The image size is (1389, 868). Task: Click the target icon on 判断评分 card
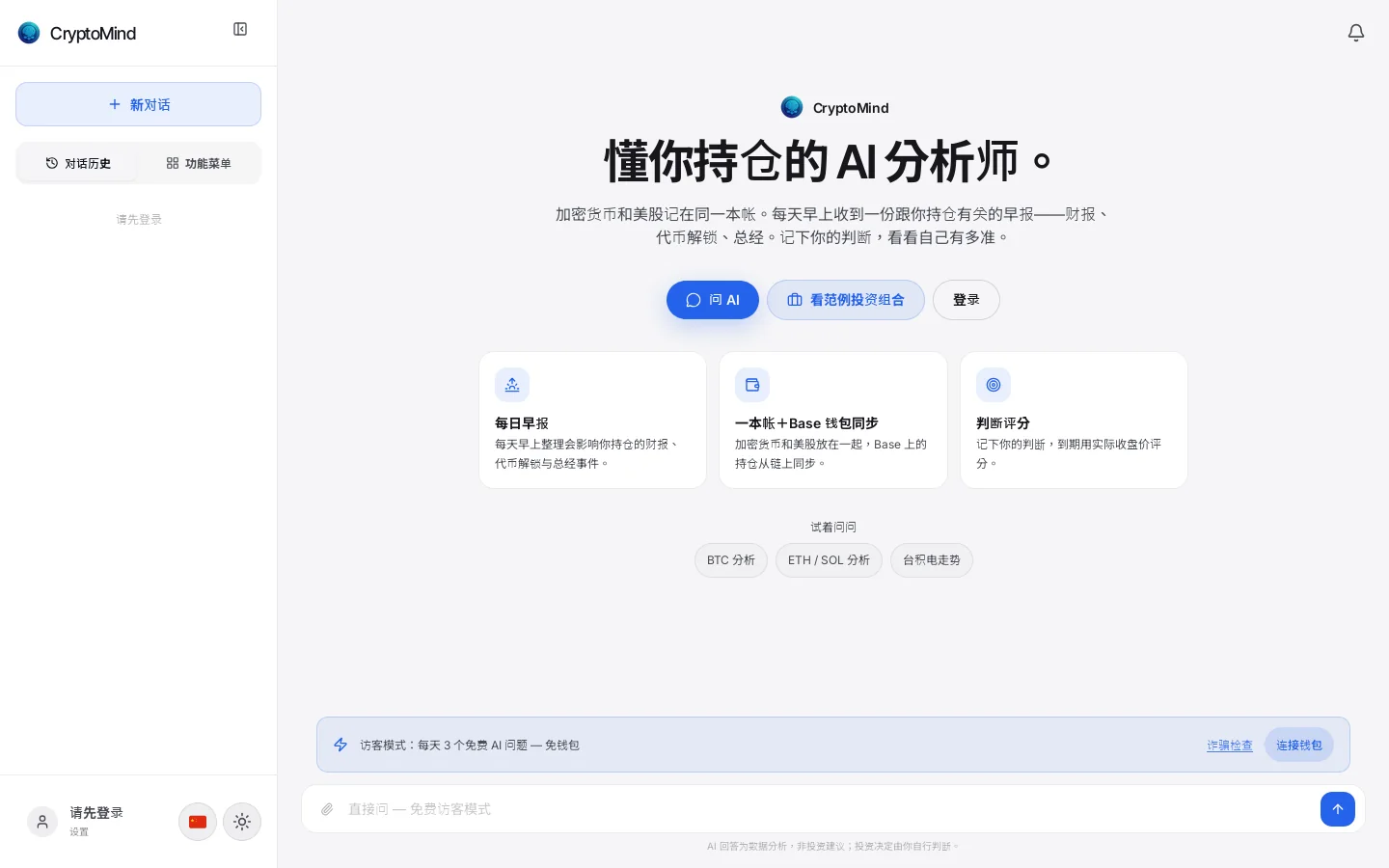(x=994, y=385)
